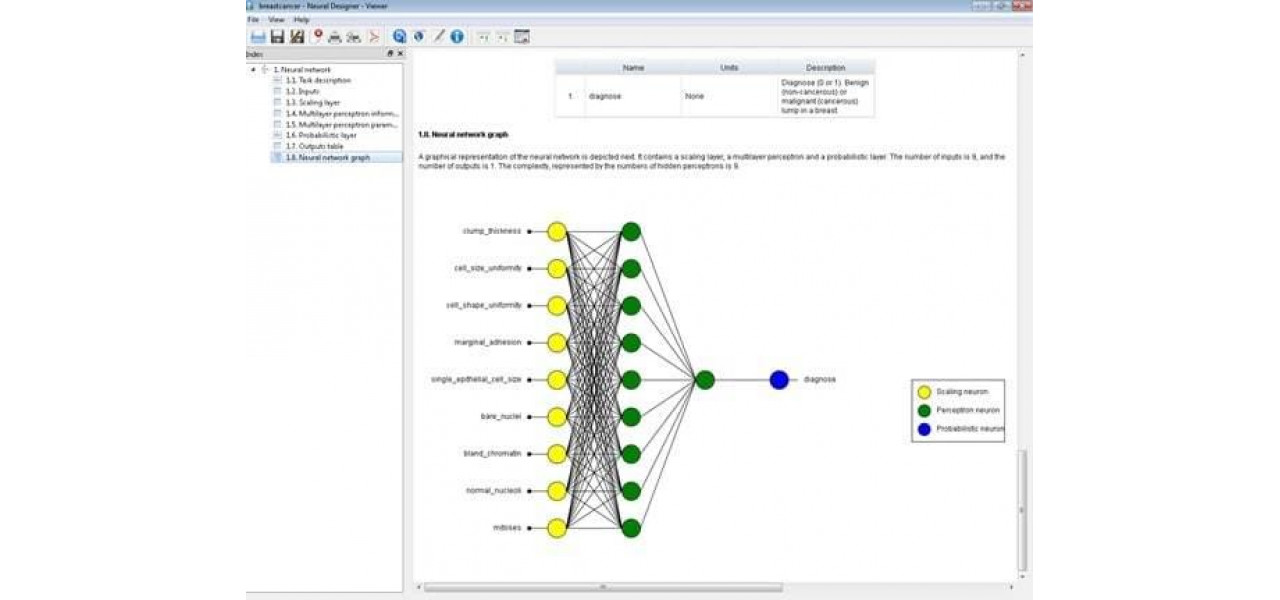Viewport: 1280px width, 600px height.
Task: Click the 'Name' column header in outputs table
Action: (x=633, y=68)
